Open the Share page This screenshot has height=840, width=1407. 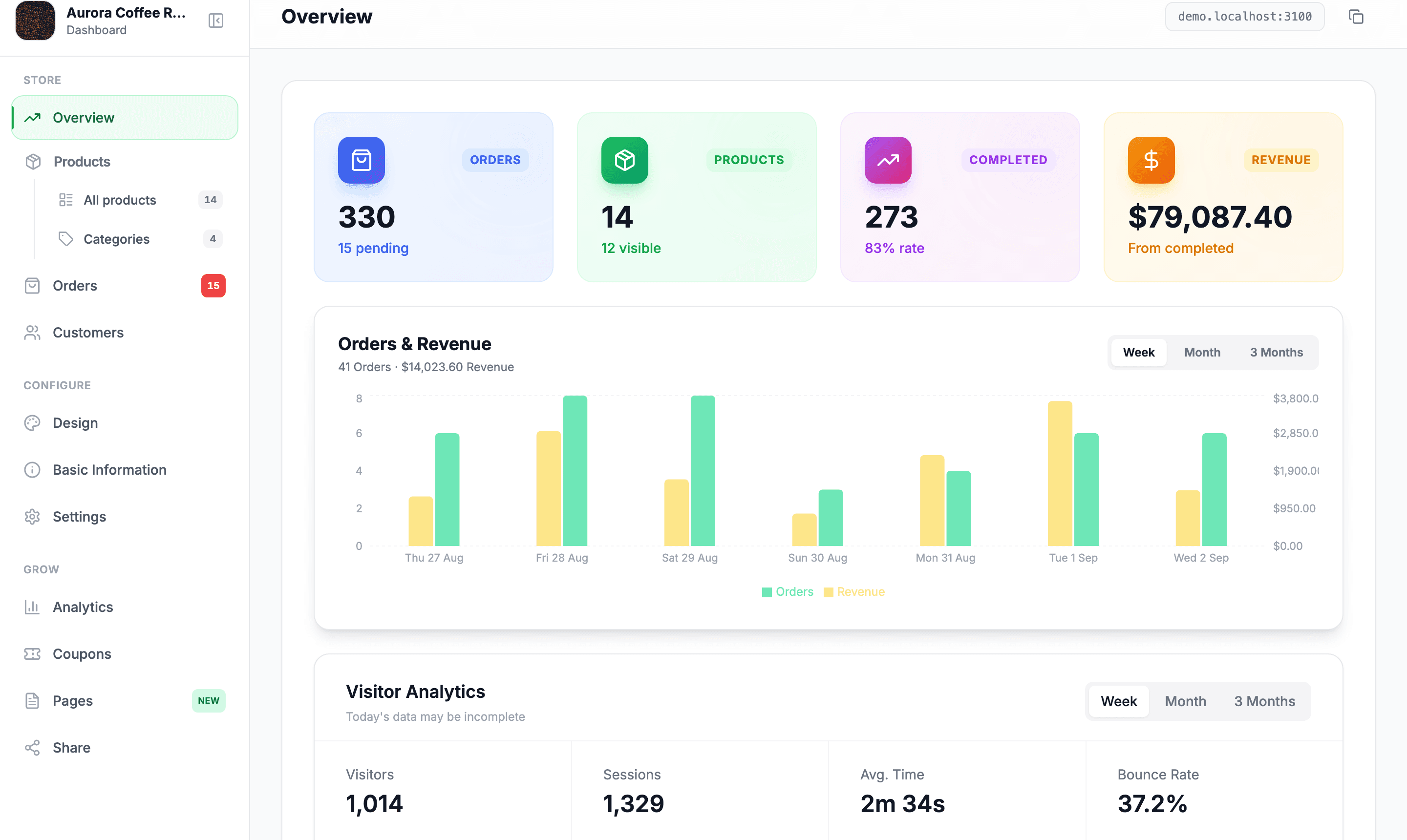pyautogui.click(x=125, y=748)
